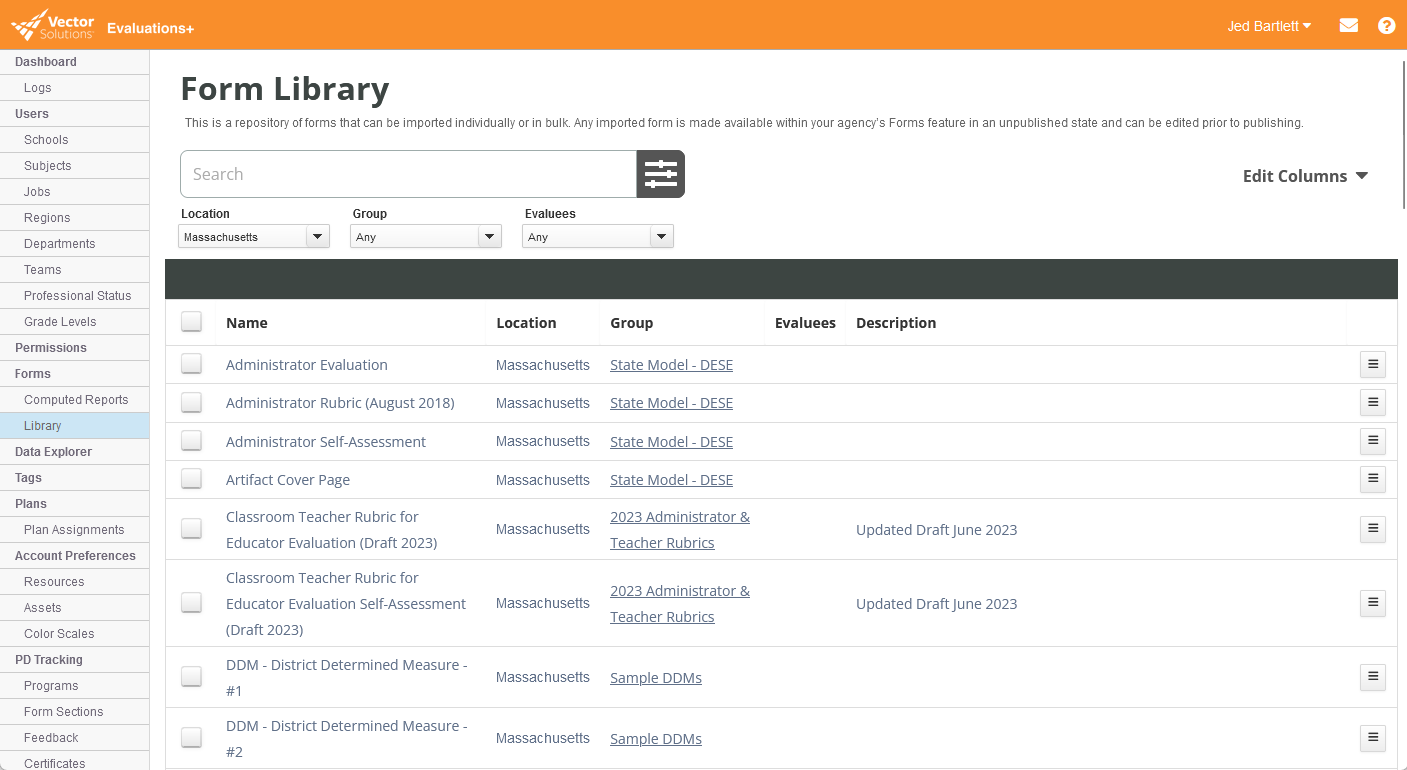Click the help question mark icon
The width and height of the screenshot is (1407, 770).
[1386, 26]
